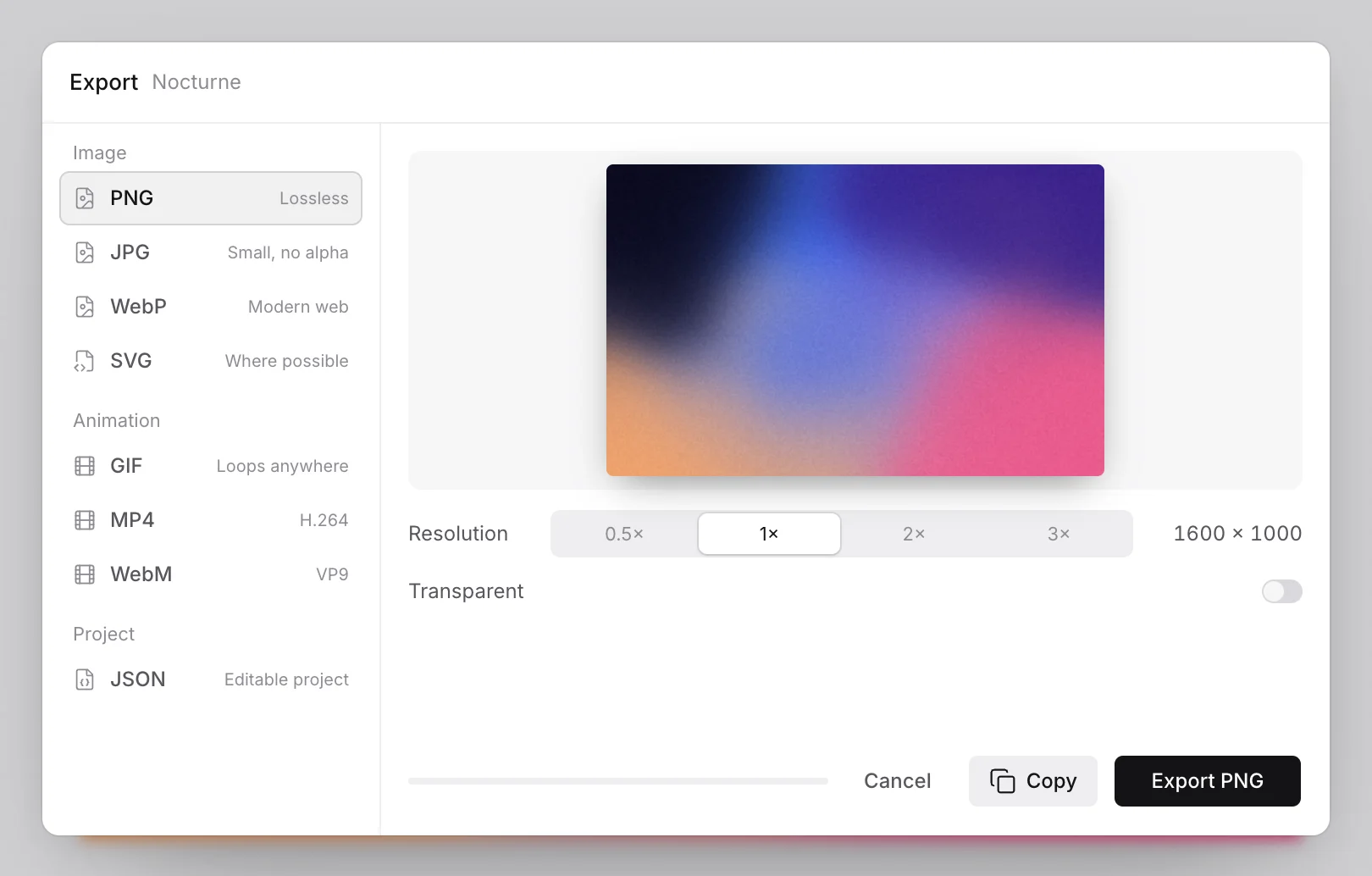Click the 1600 × 1000 dimensions text

point(1237,534)
